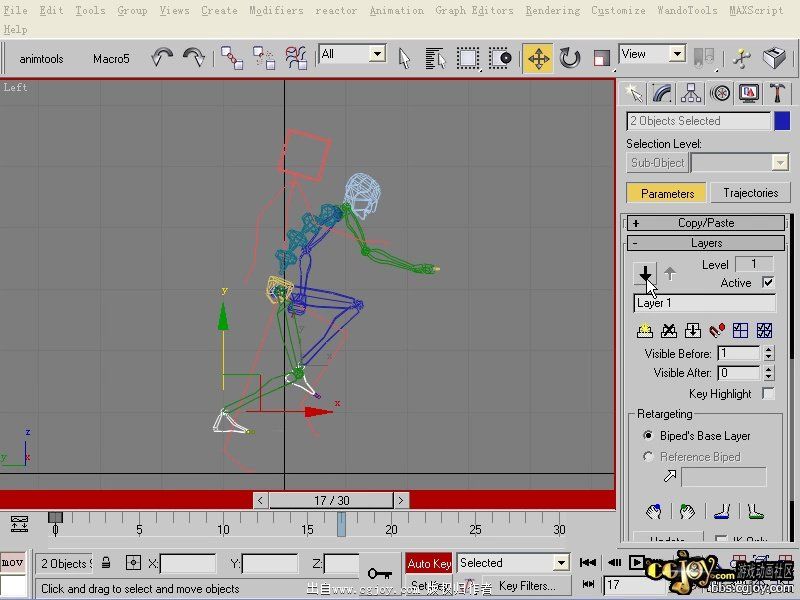Click the Redo arrow icon
The image size is (800, 600).
[x=194, y=58]
